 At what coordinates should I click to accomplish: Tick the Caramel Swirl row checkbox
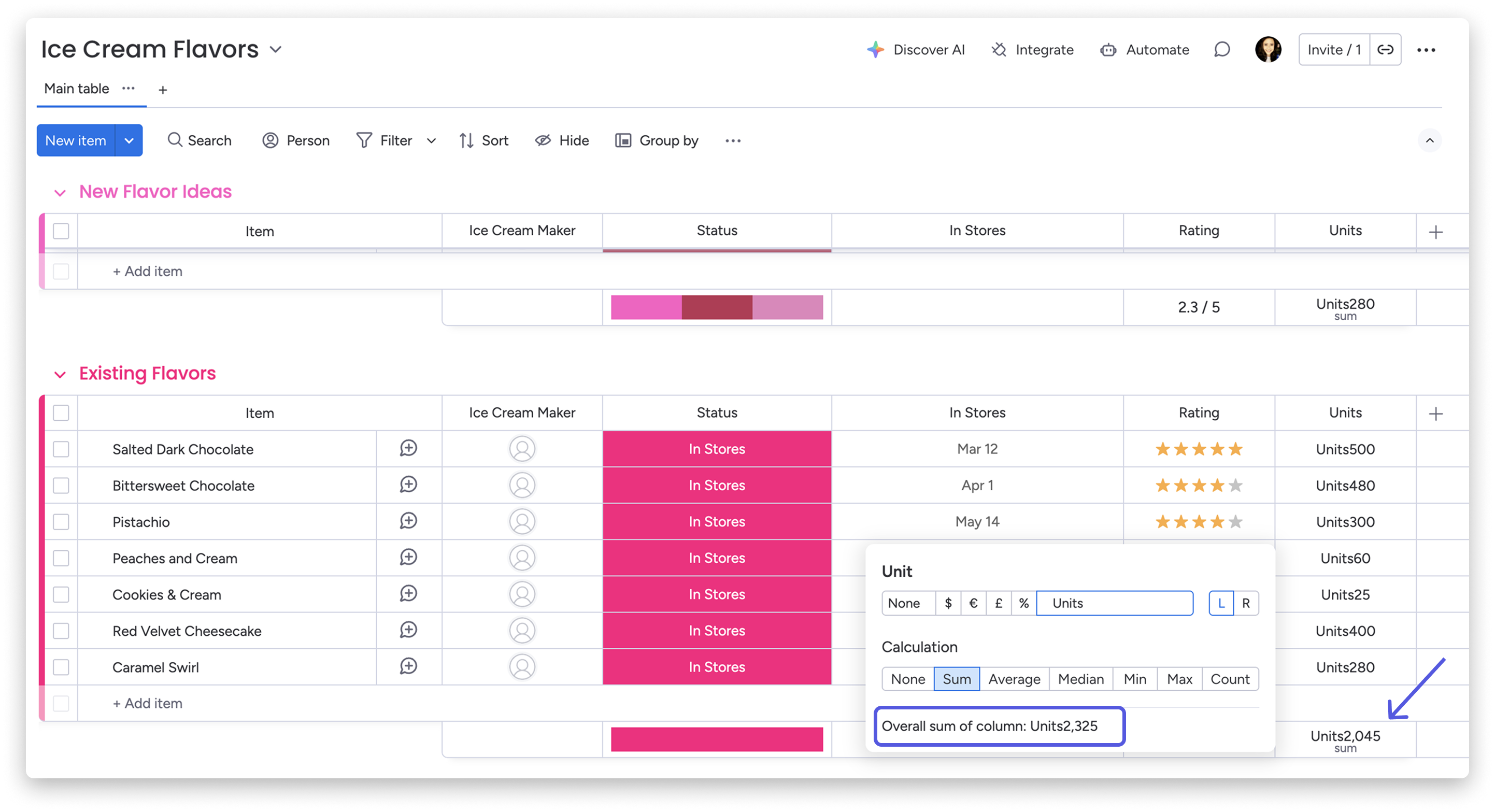pos(61,667)
